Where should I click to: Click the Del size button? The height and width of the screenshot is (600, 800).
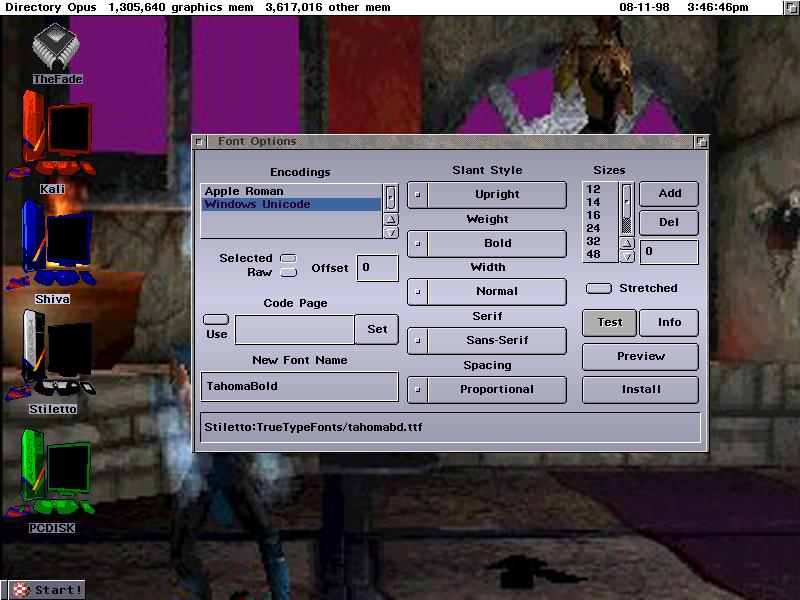pyautogui.click(x=669, y=222)
